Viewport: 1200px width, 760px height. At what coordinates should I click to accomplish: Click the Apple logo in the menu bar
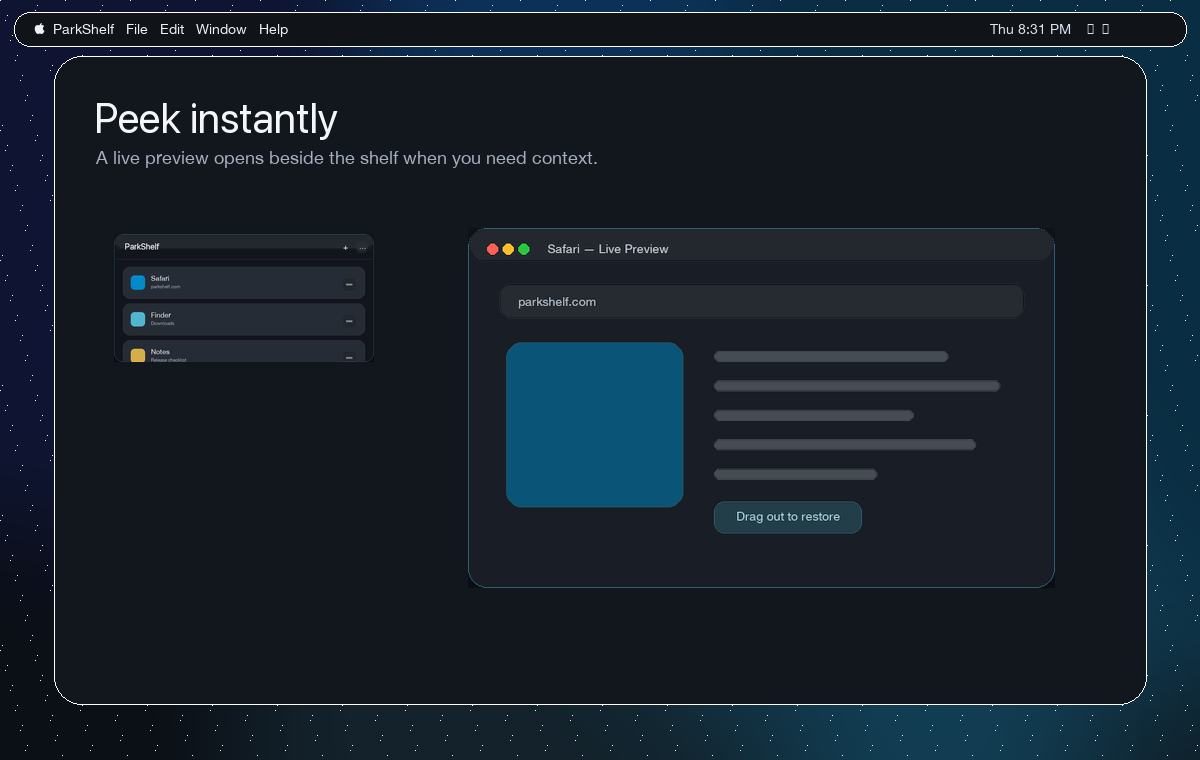40,29
